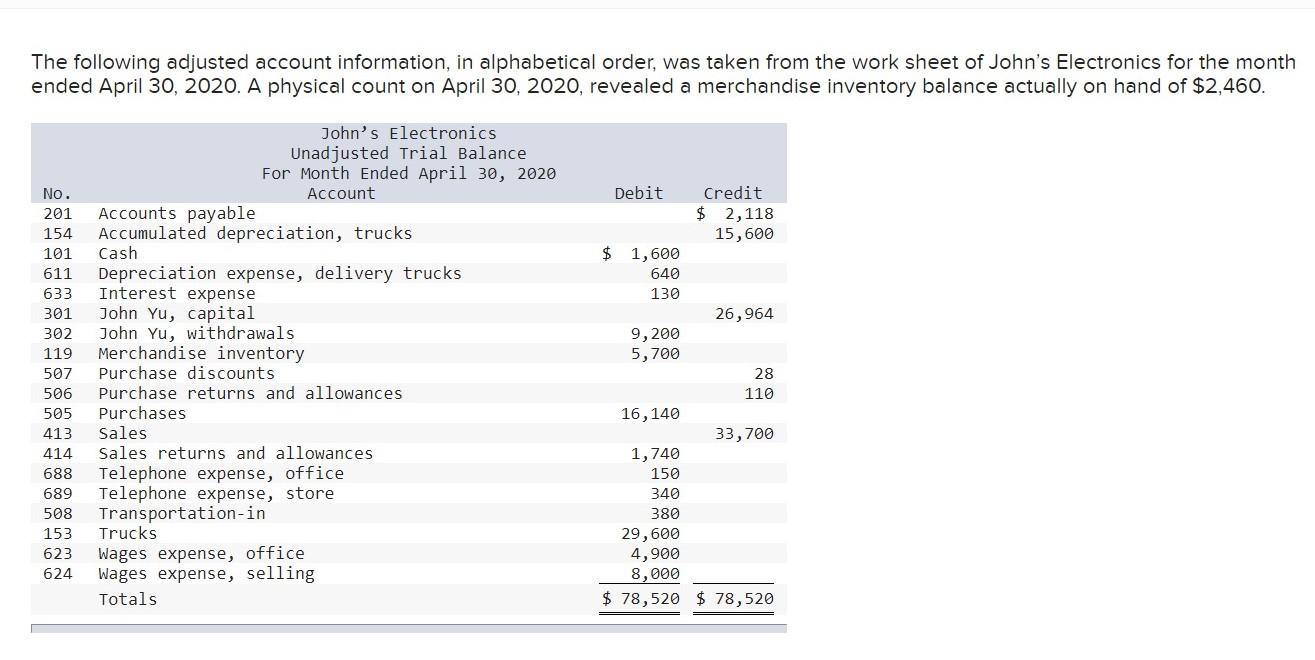
Task: Click the Transportation-in account name
Action: pyautogui.click(x=182, y=513)
